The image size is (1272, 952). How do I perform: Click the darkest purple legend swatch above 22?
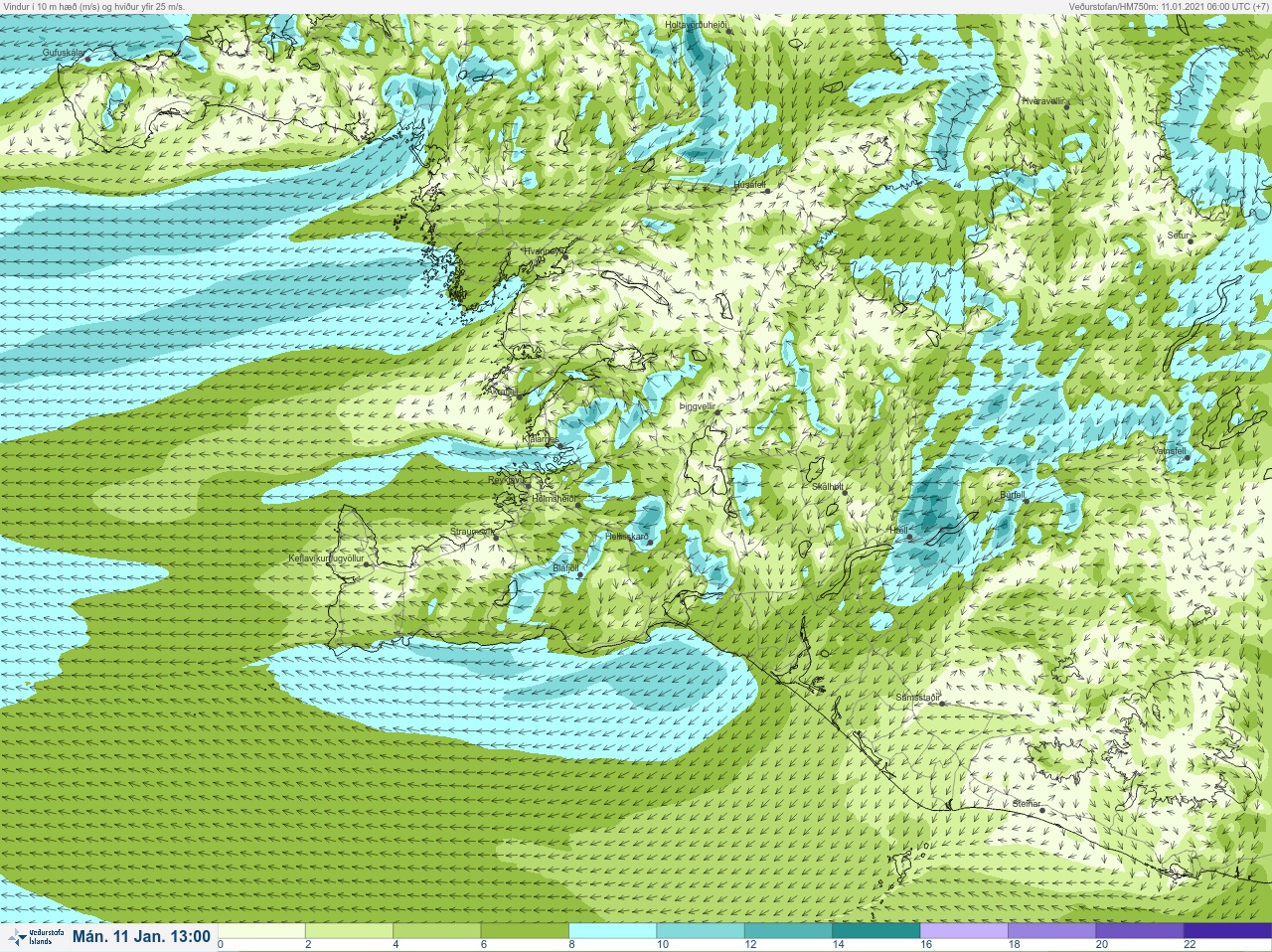tap(1227, 931)
